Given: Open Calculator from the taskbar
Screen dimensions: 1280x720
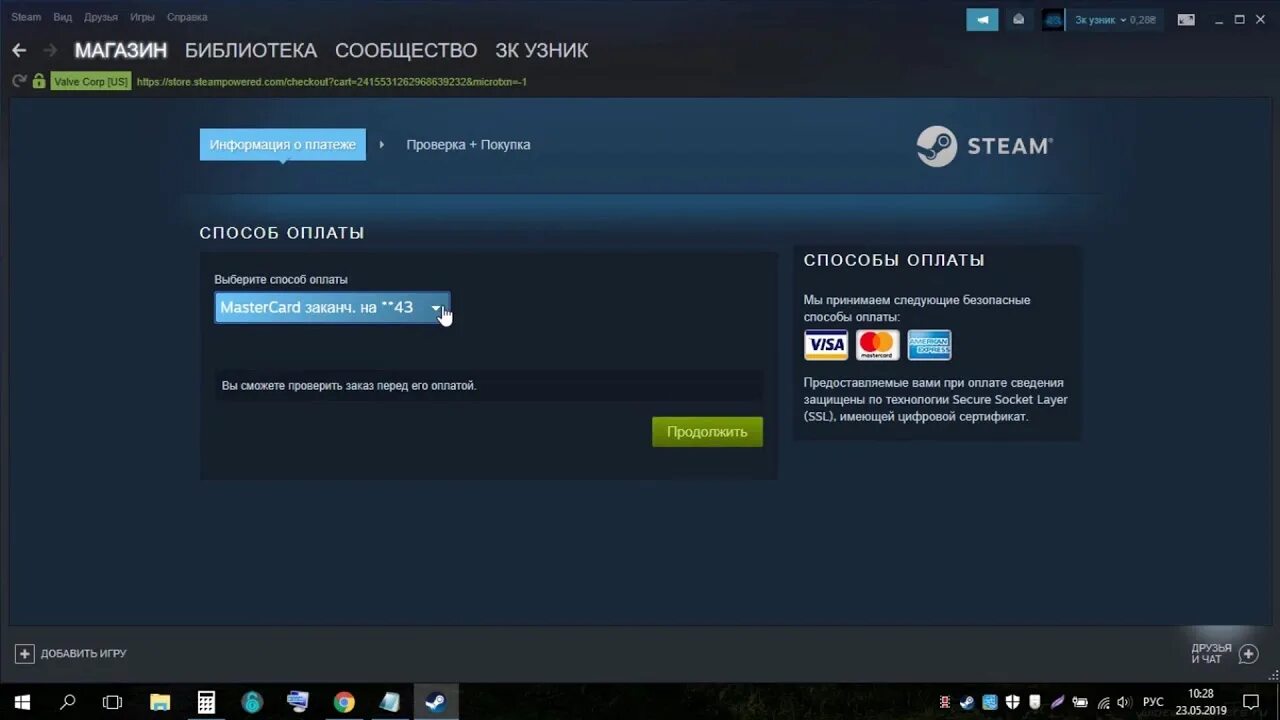Looking at the screenshot, I should point(206,702).
